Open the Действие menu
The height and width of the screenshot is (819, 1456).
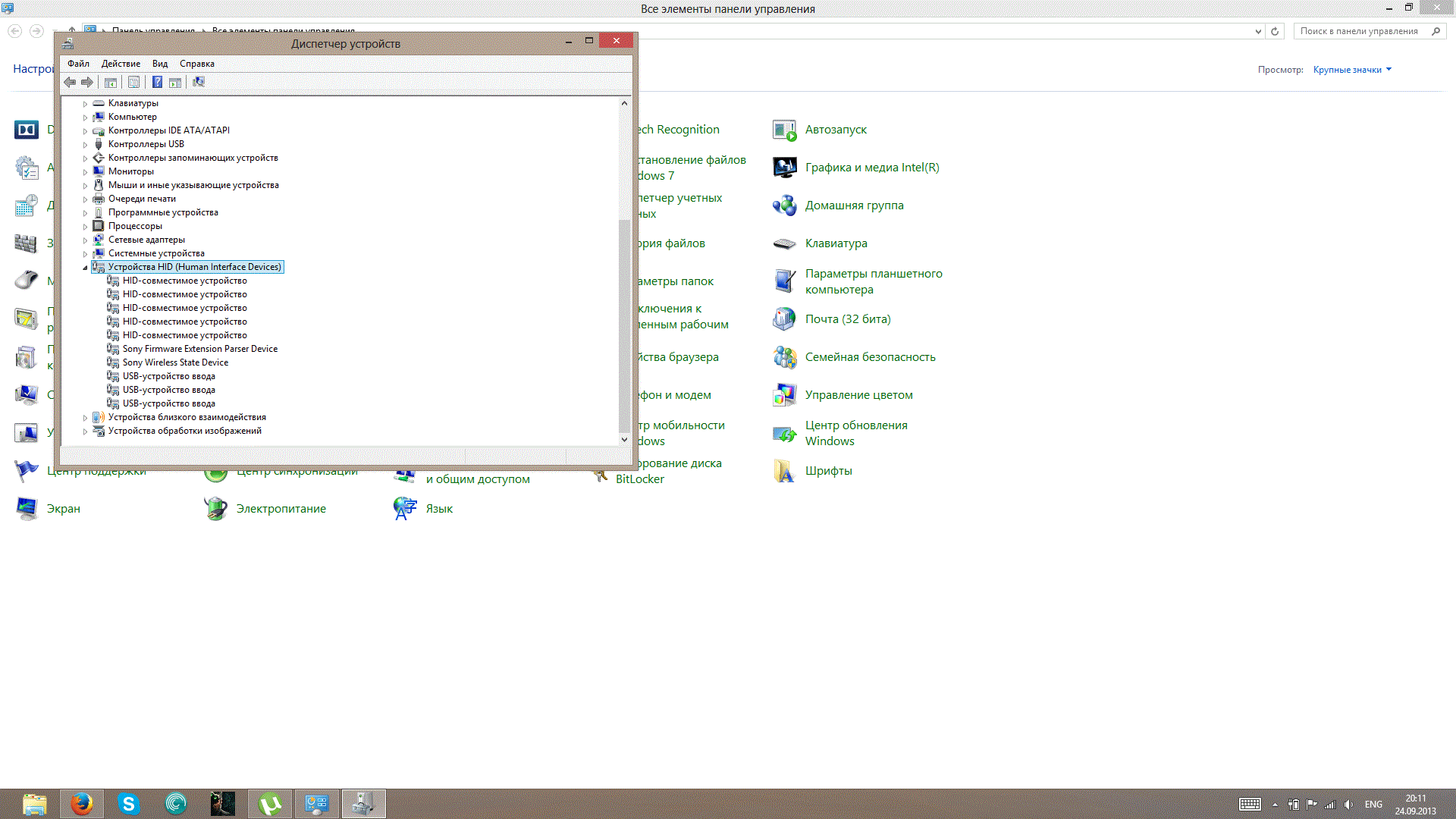pos(121,64)
